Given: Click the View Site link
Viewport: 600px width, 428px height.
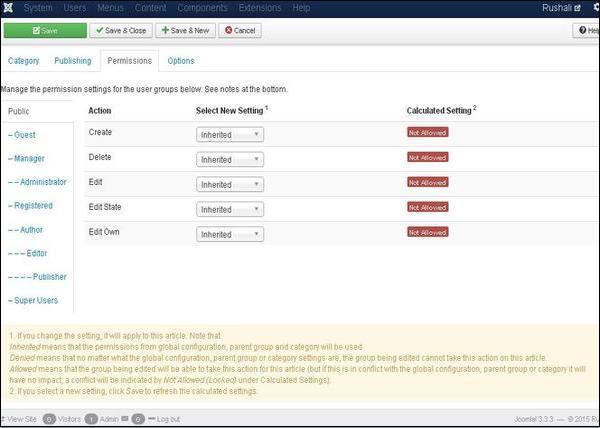Looking at the screenshot, I should point(20,420).
